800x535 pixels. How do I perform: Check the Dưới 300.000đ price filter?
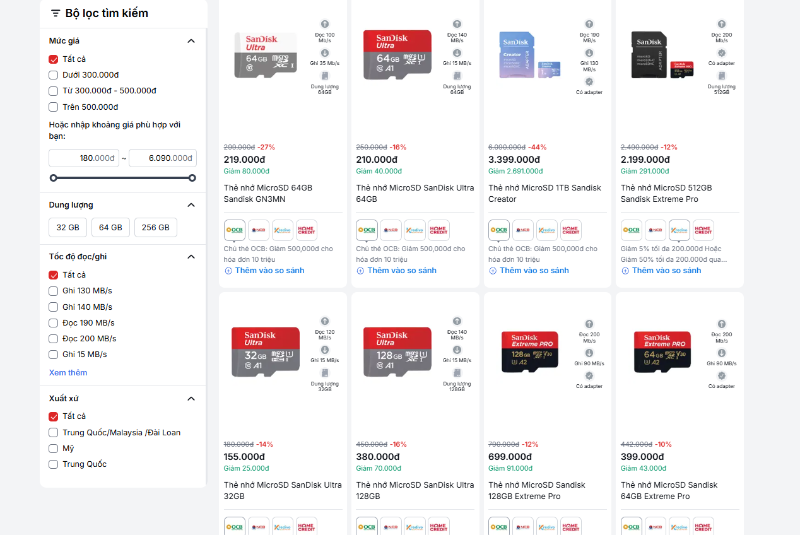53,75
